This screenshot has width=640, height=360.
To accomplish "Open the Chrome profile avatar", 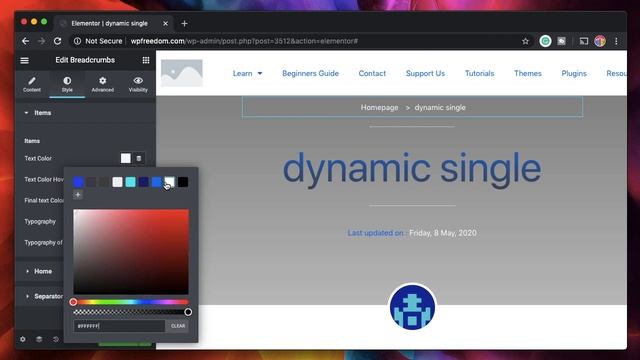I will 600,41.
